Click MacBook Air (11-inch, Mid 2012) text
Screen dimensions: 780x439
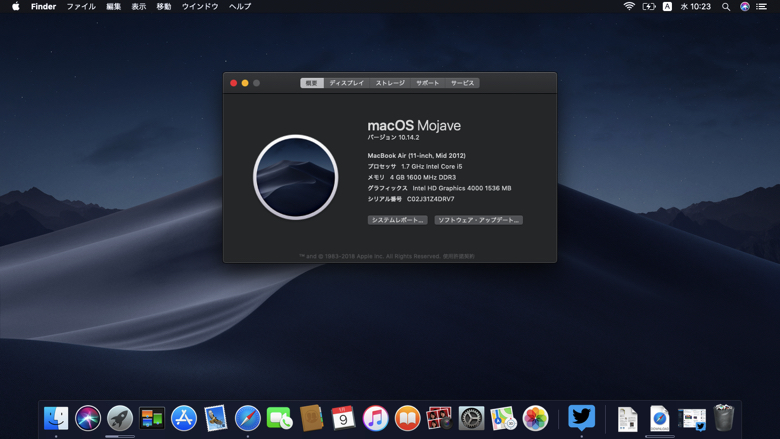coord(416,156)
